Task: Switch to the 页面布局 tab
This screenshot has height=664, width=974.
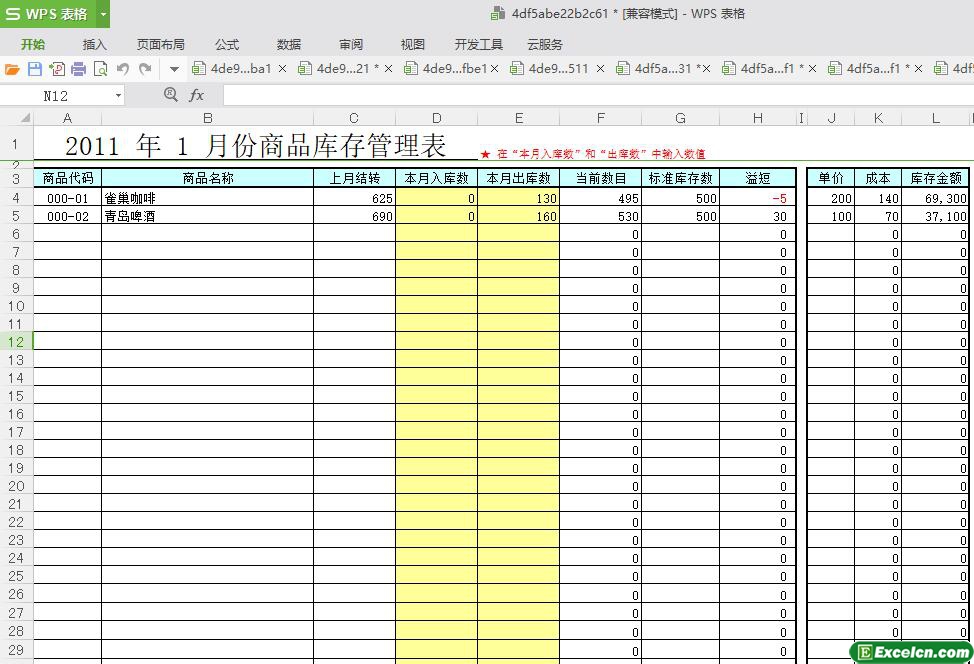Action: tap(160, 45)
